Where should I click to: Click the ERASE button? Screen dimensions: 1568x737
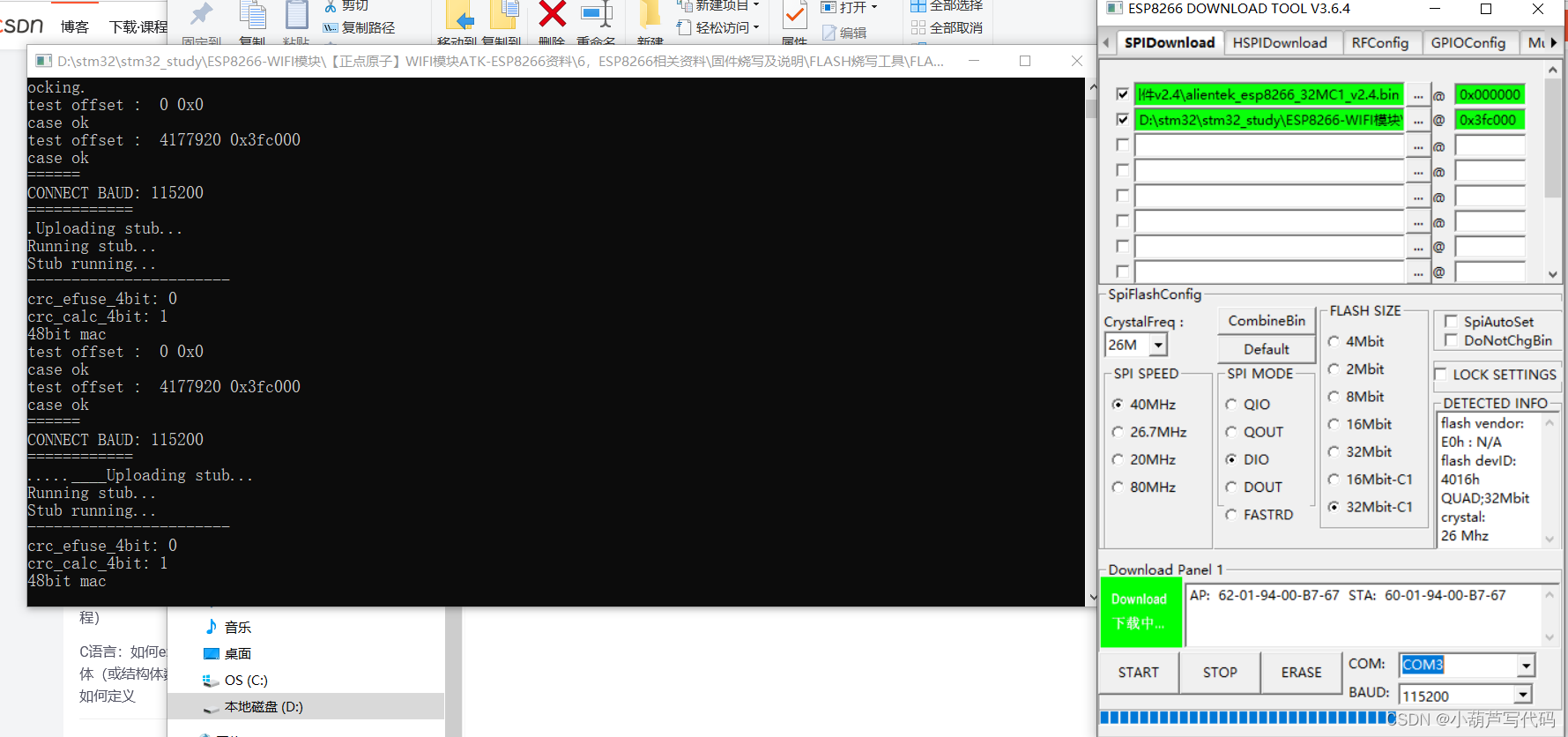click(x=1302, y=673)
